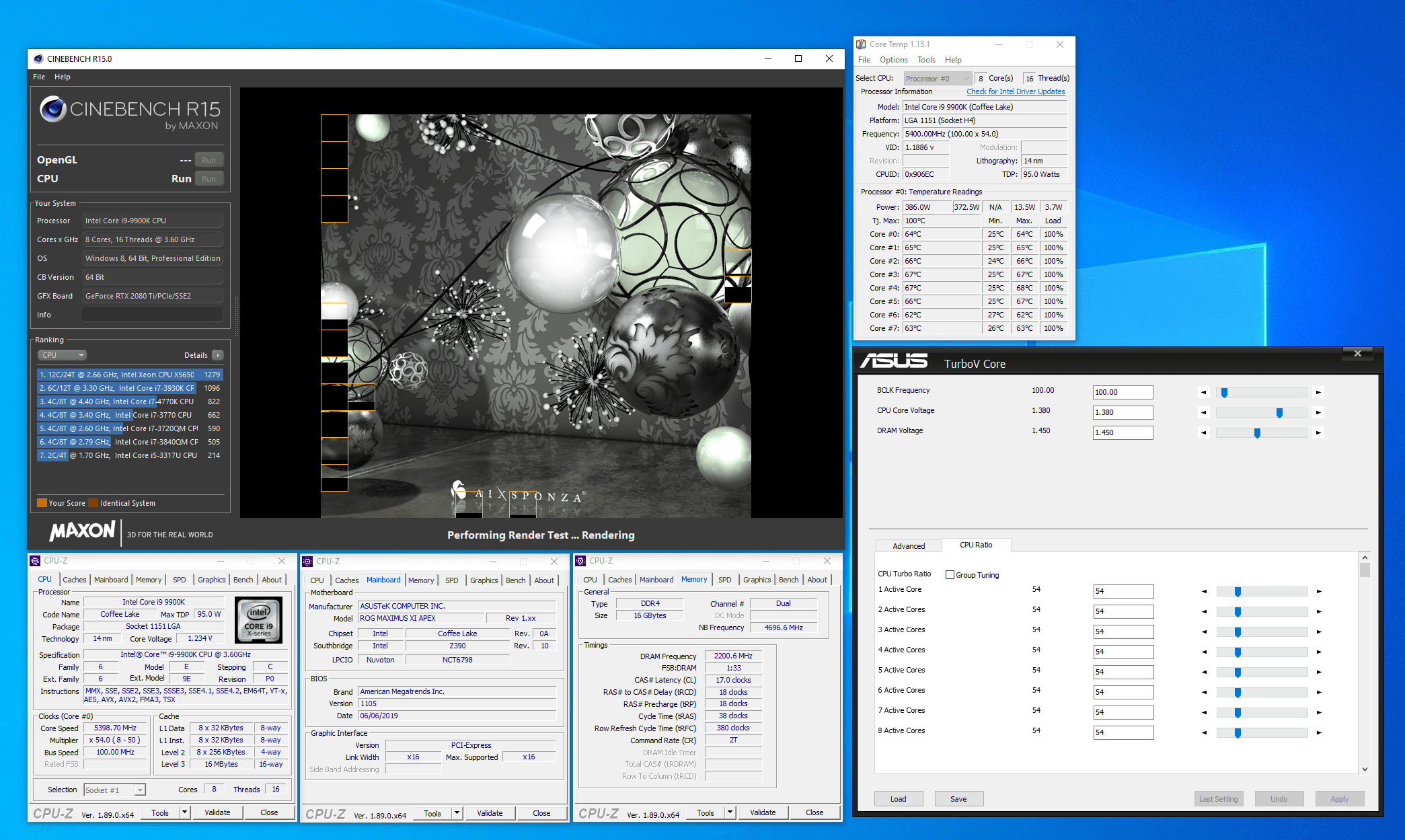Click Apply button in TurboV Core
The image size is (1405, 840).
click(x=1340, y=799)
